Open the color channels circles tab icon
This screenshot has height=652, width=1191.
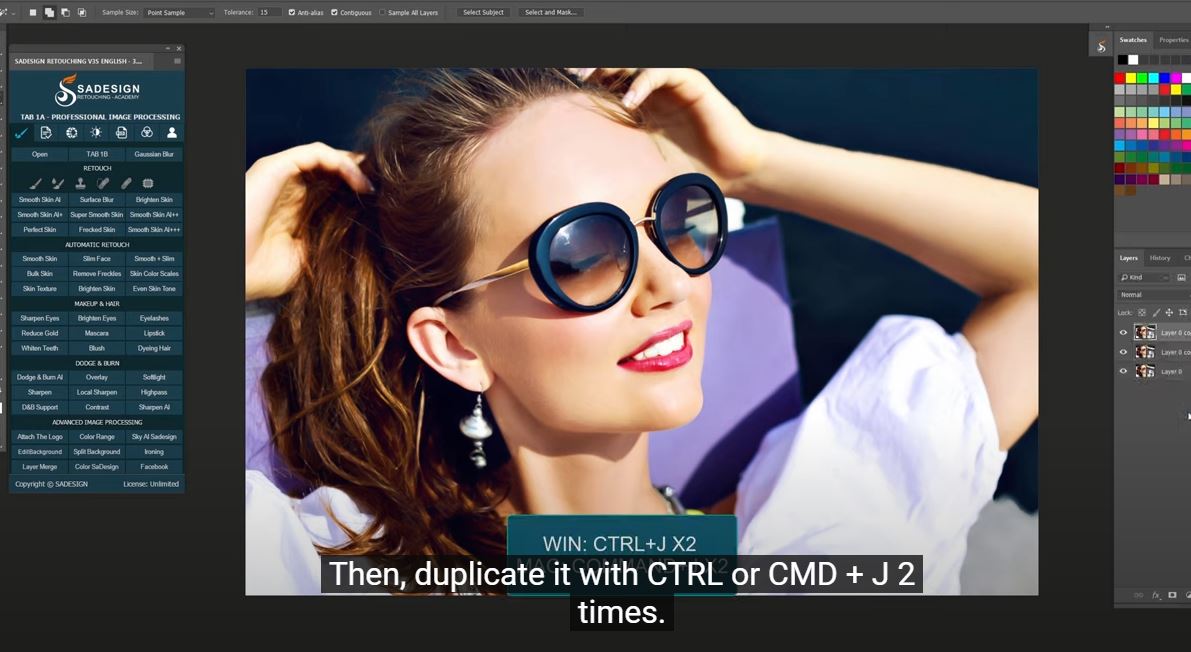pos(147,133)
